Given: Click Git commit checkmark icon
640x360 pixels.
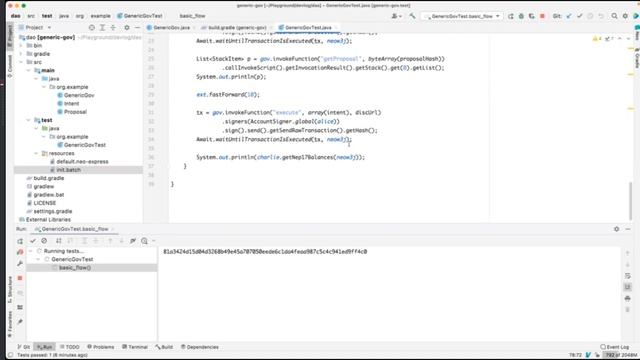Looking at the screenshot, I should click(x=580, y=16).
